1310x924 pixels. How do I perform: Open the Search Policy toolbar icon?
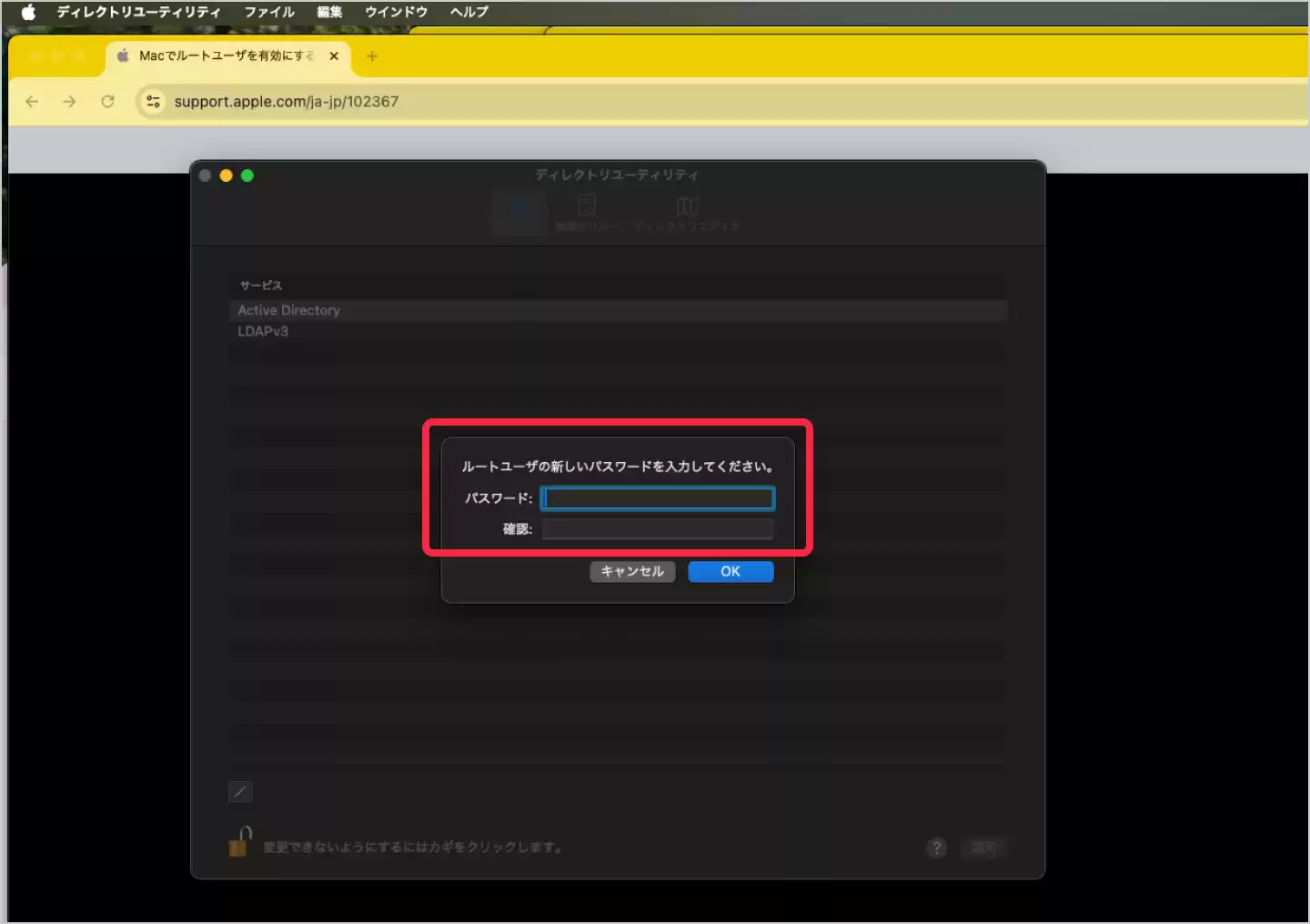(587, 212)
